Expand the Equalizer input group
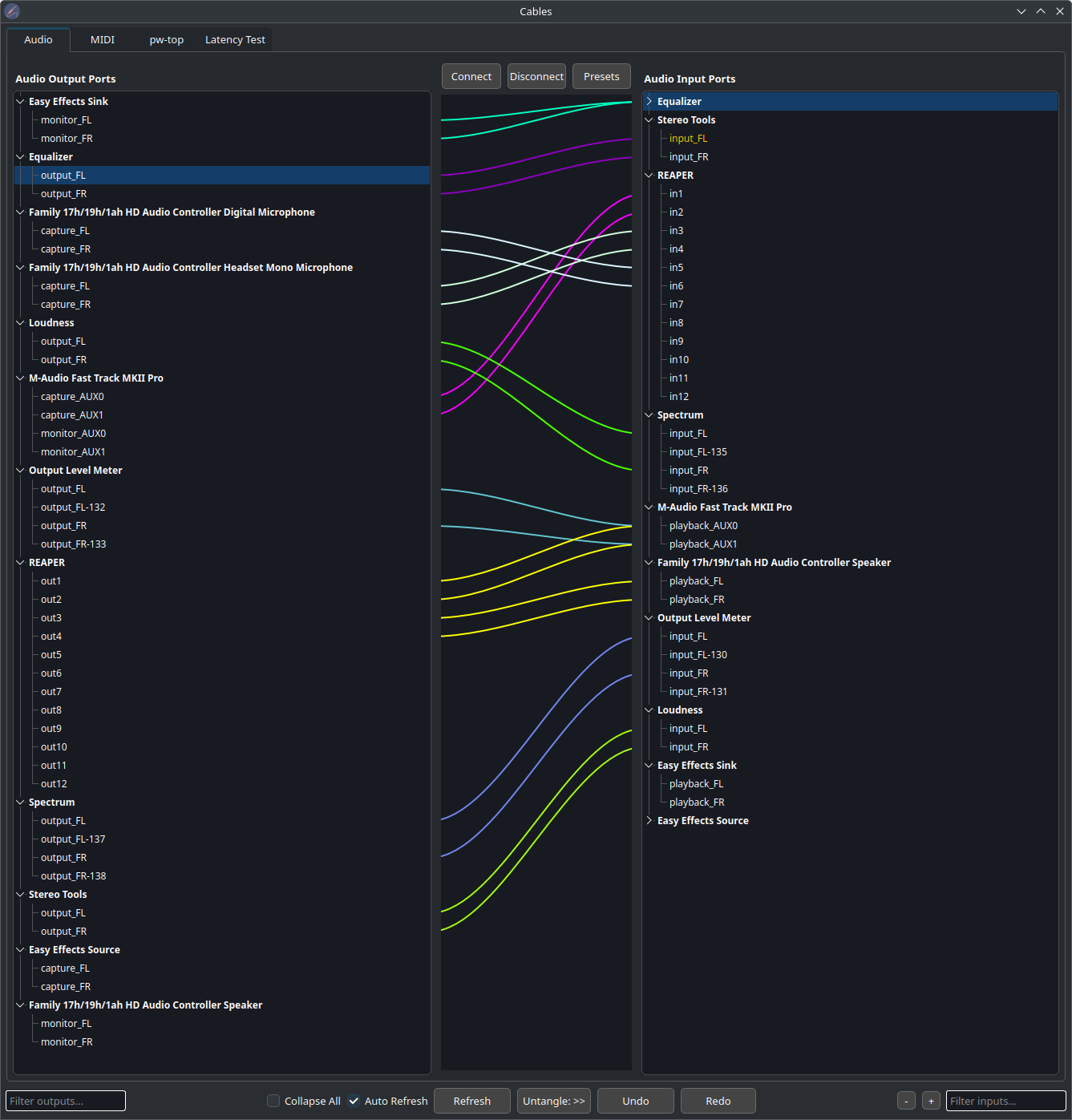This screenshot has height=1120, width=1072. tap(649, 102)
